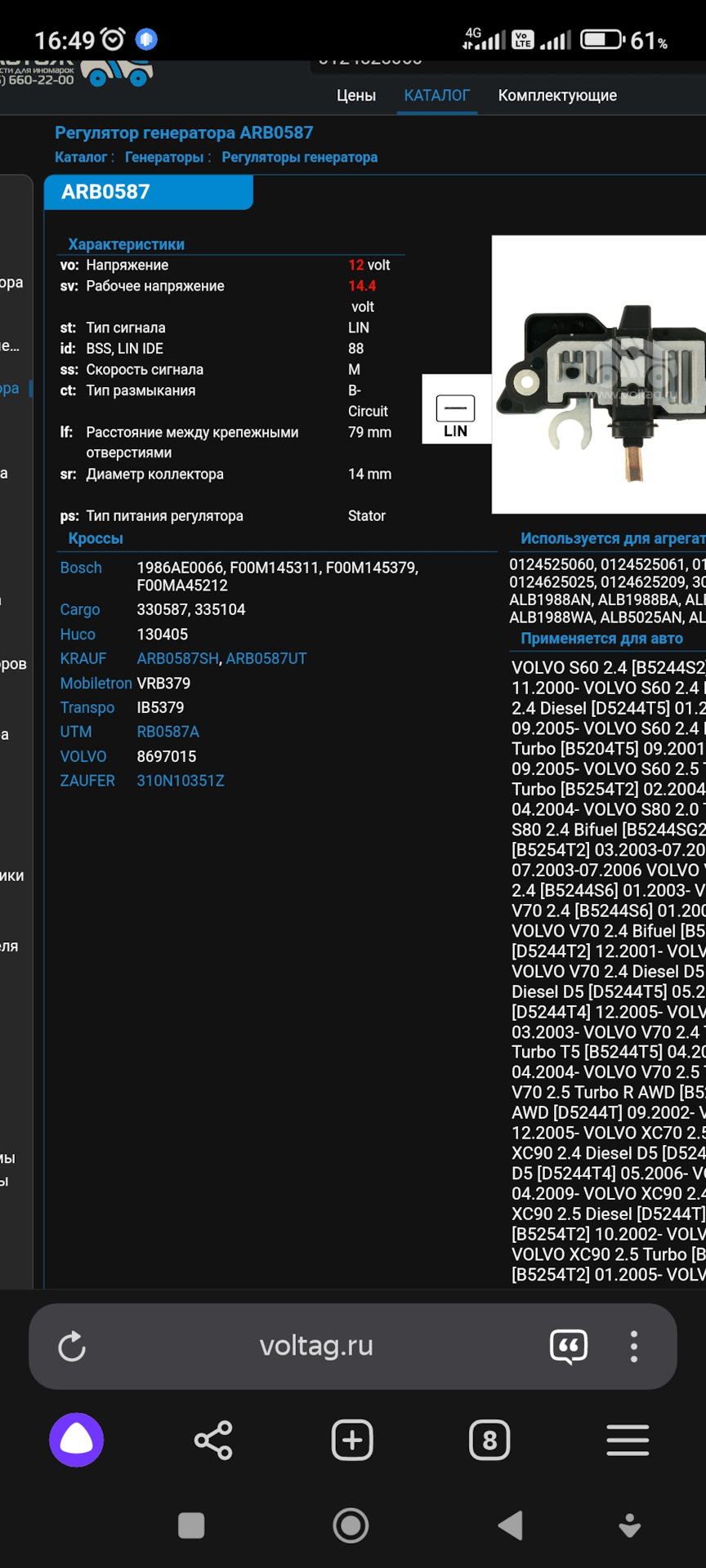Select the Используется для агрегатов header

(613, 538)
